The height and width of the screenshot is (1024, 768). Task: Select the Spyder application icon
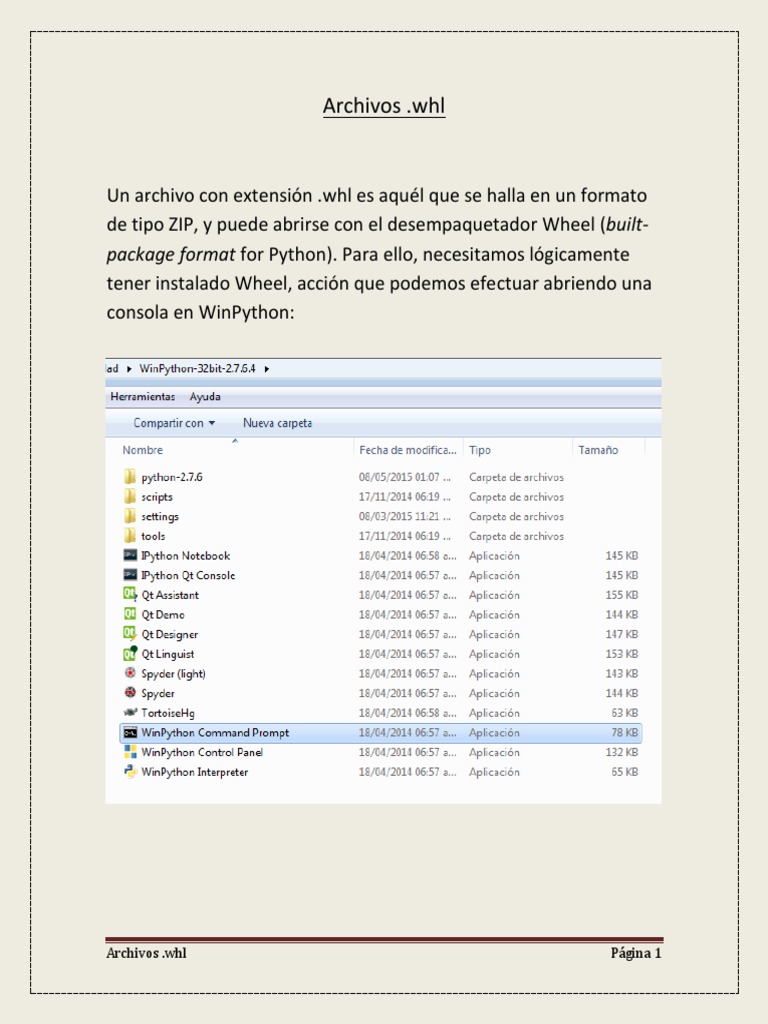130,693
